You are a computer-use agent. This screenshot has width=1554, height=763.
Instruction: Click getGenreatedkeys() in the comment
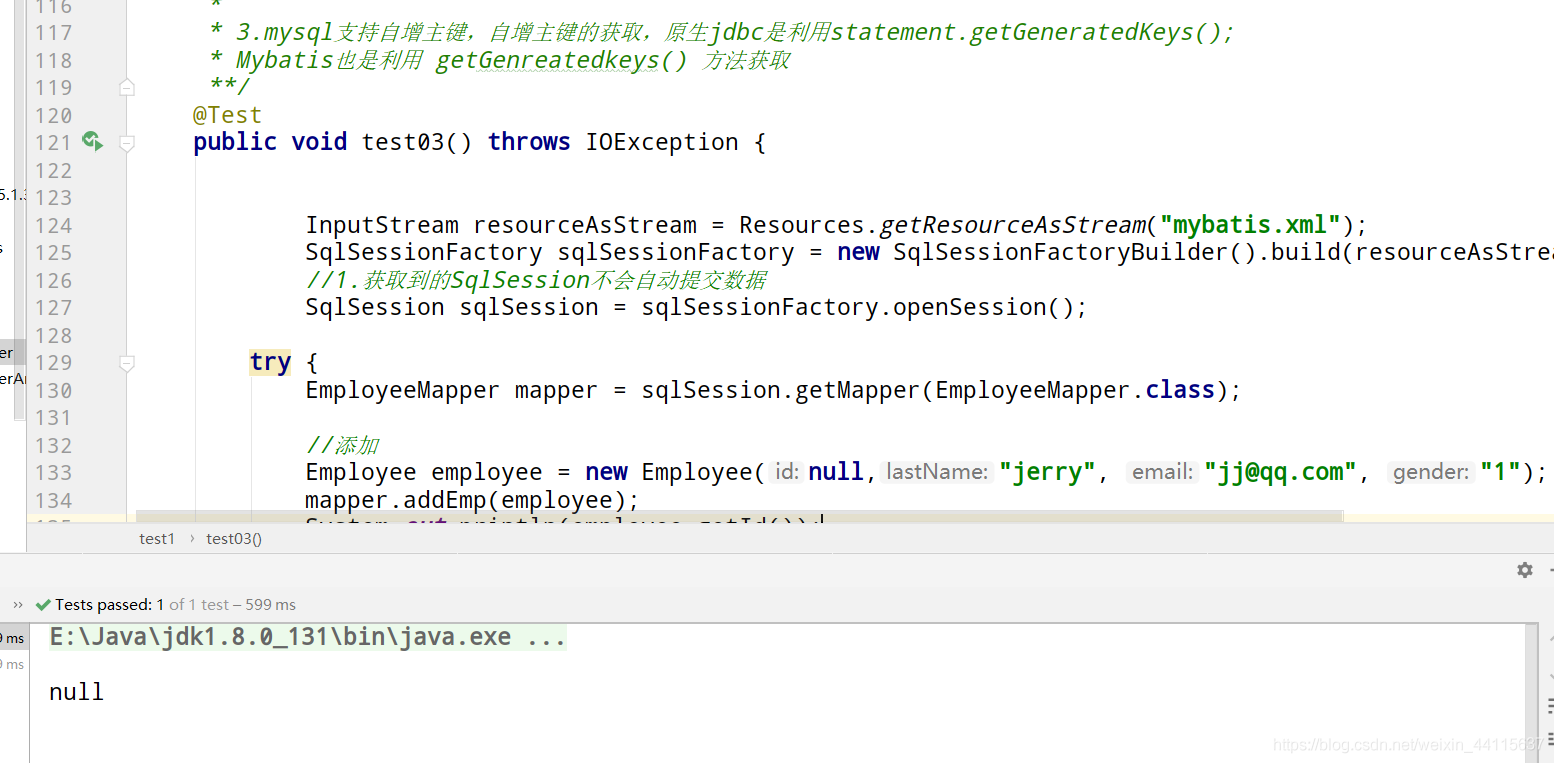click(x=562, y=60)
